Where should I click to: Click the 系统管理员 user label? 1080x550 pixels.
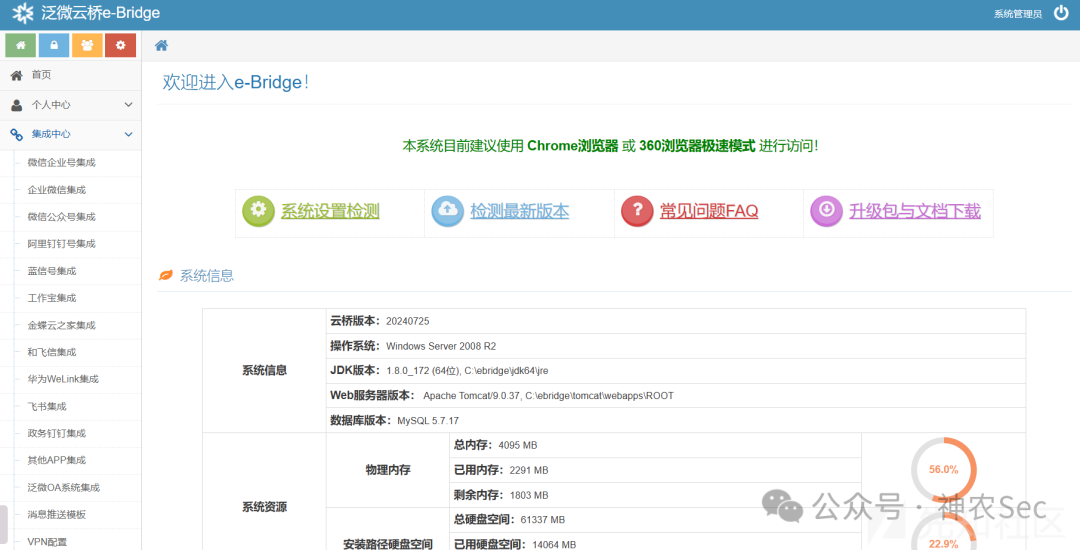point(1017,14)
